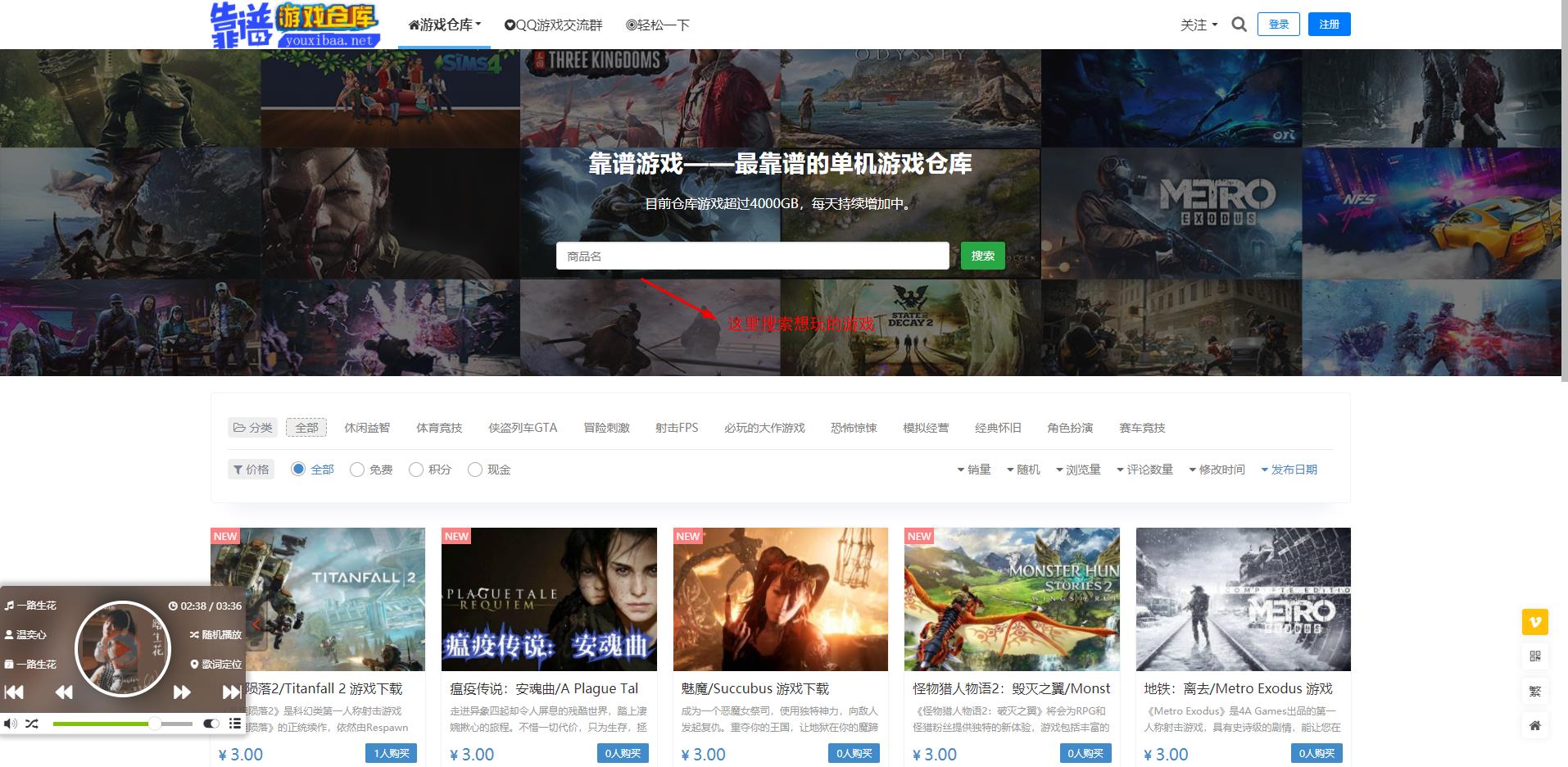Switch to Traditional Chinese via 繁 button
Image resolution: width=1568 pixels, height=767 pixels.
coord(1534,691)
